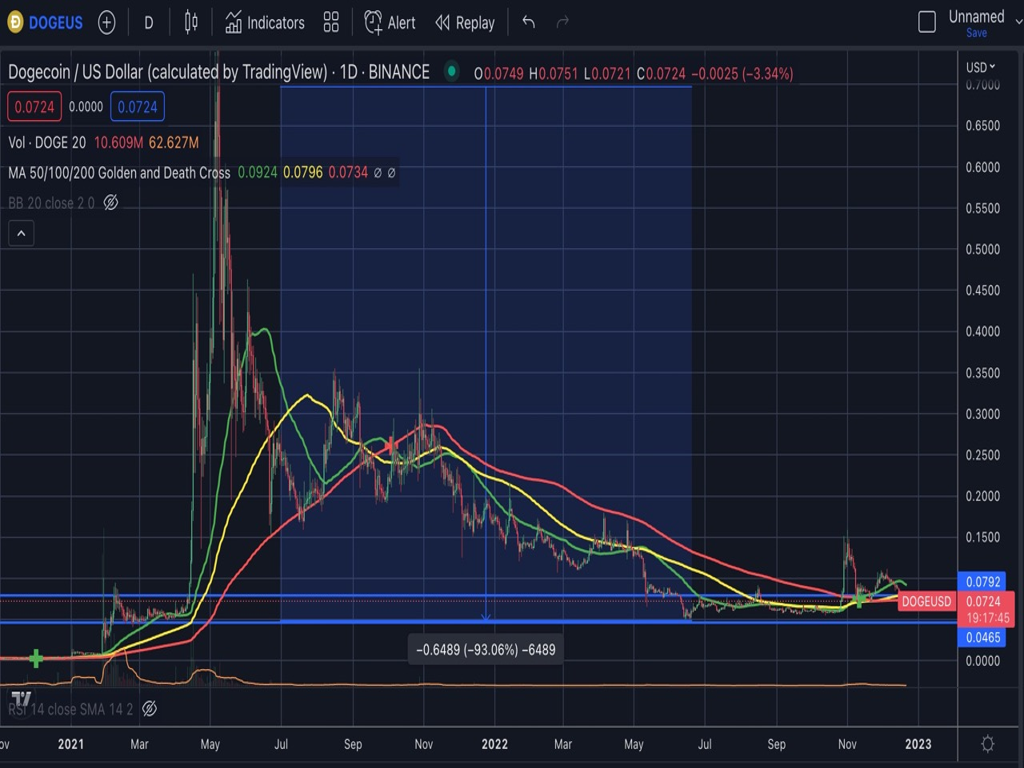Toggle the fullscreen layout square box
The image size is (1024, 768).
point(927,21)
